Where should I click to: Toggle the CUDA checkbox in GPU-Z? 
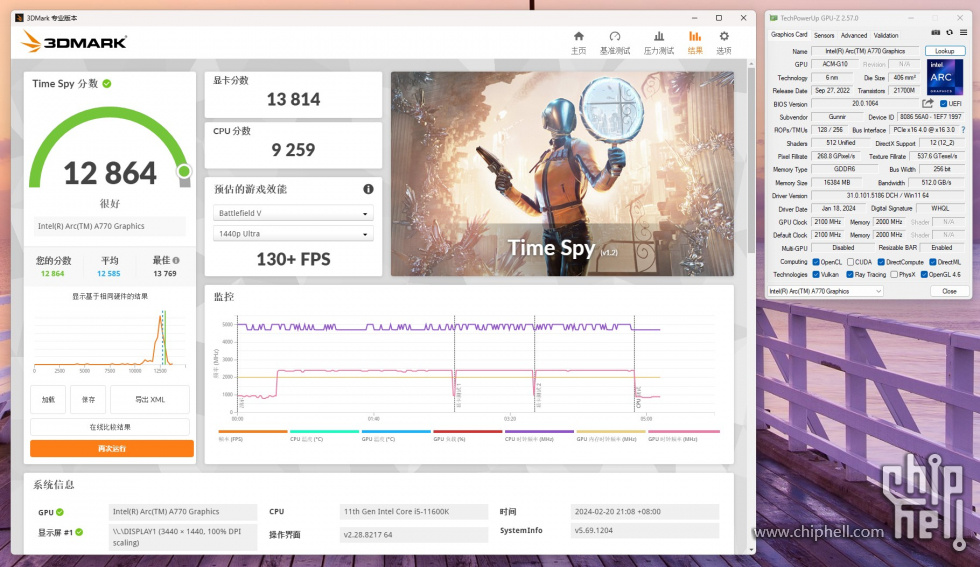coord(850,262)
